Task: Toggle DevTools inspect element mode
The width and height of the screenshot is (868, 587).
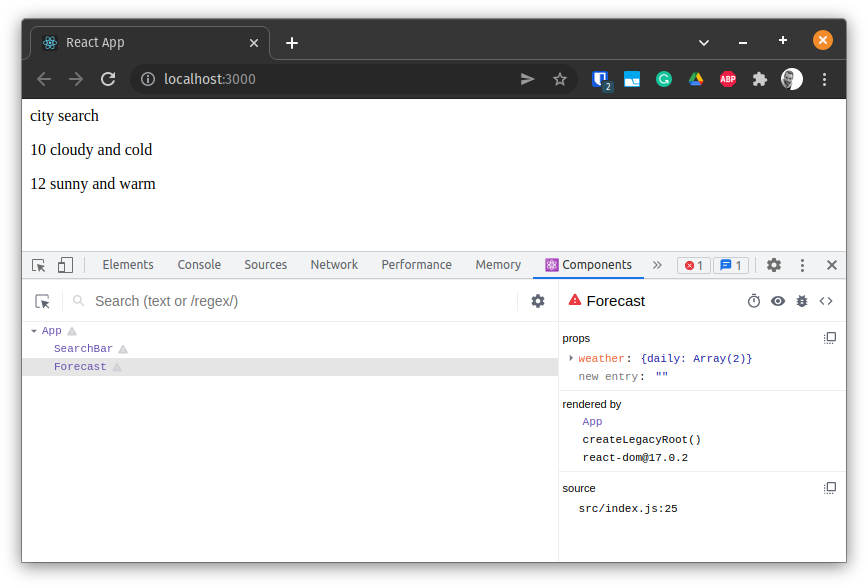Action: [x=39, y=265]
